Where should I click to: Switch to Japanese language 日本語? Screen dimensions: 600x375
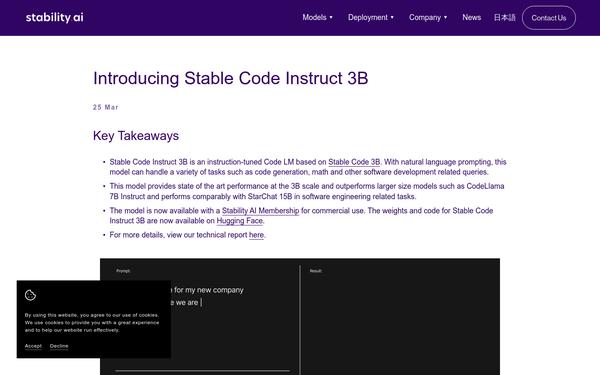(x=504, y=18)
